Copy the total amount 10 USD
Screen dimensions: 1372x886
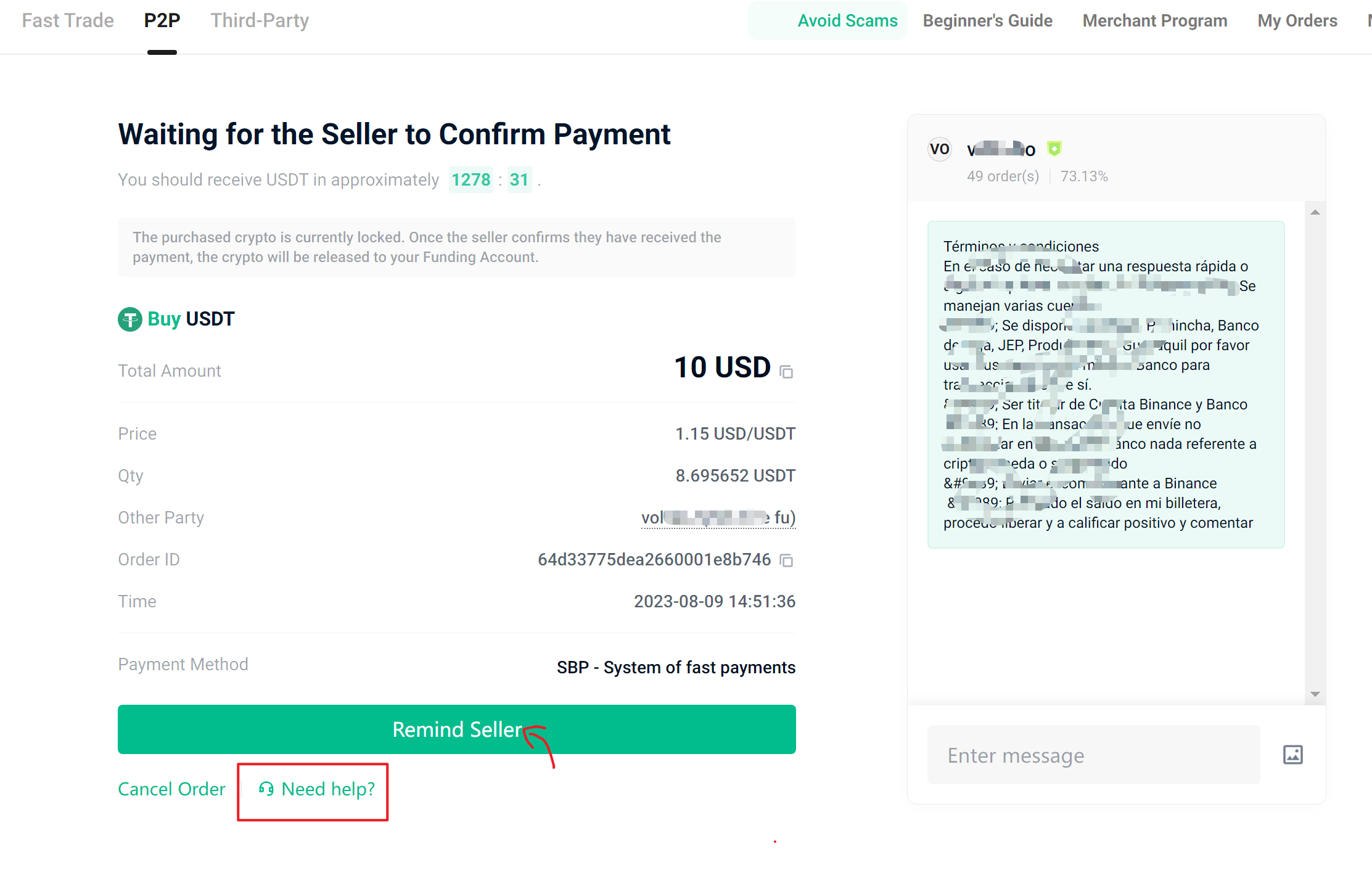[x=786, y=372]
